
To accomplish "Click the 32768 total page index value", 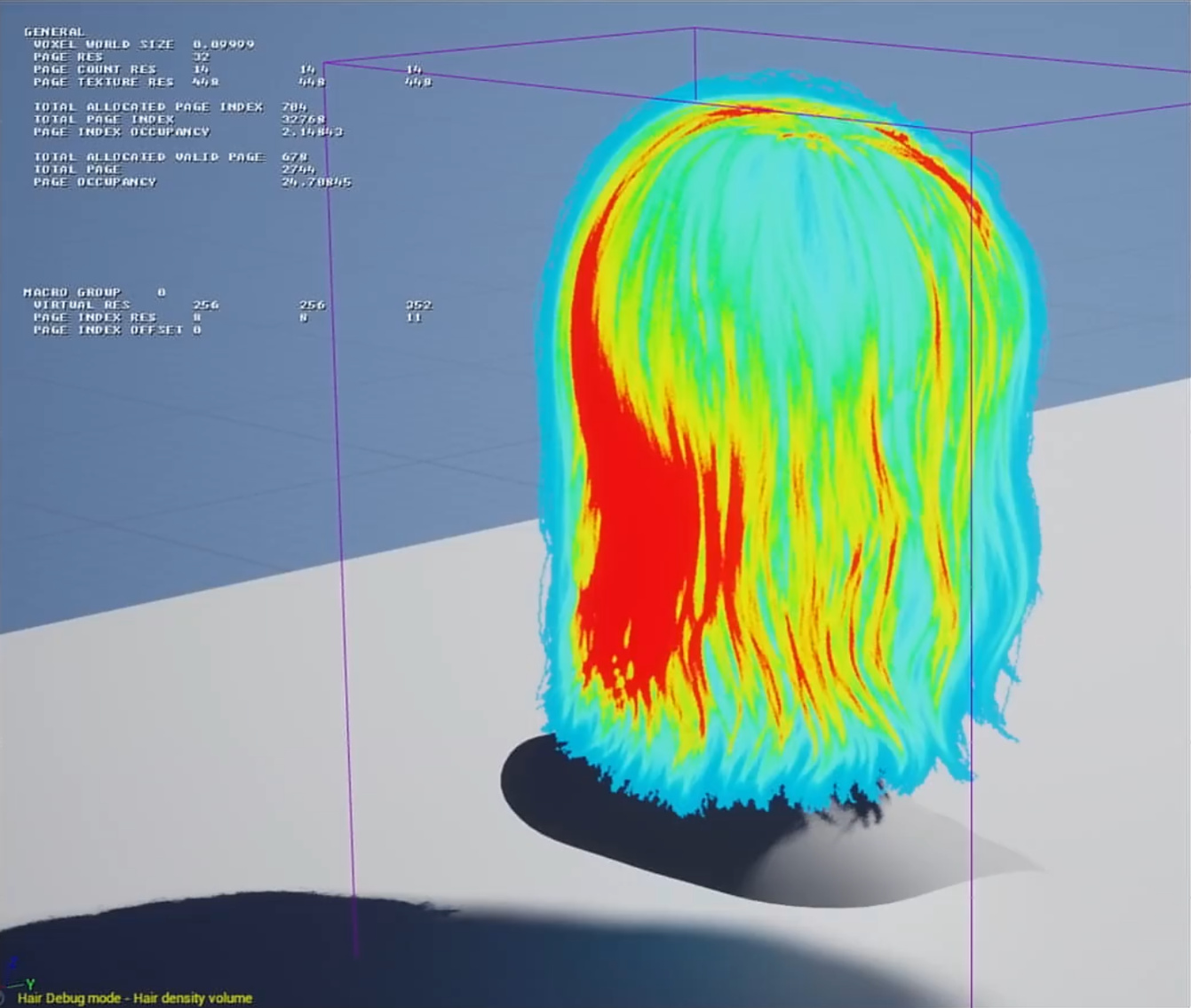I will (x=303, y=119).
